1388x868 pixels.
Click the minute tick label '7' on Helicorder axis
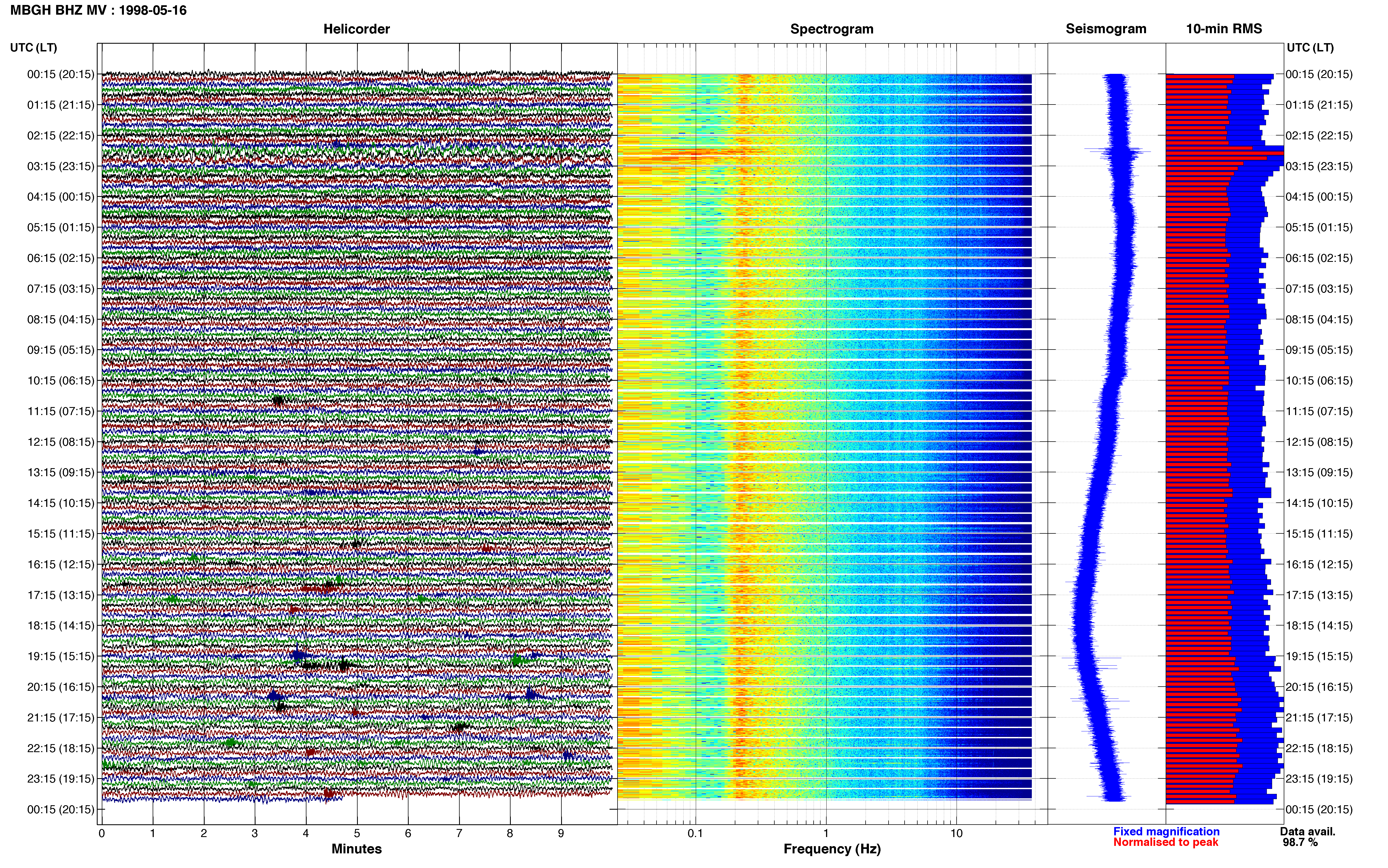pyautogui.click(x=459, y=833)
